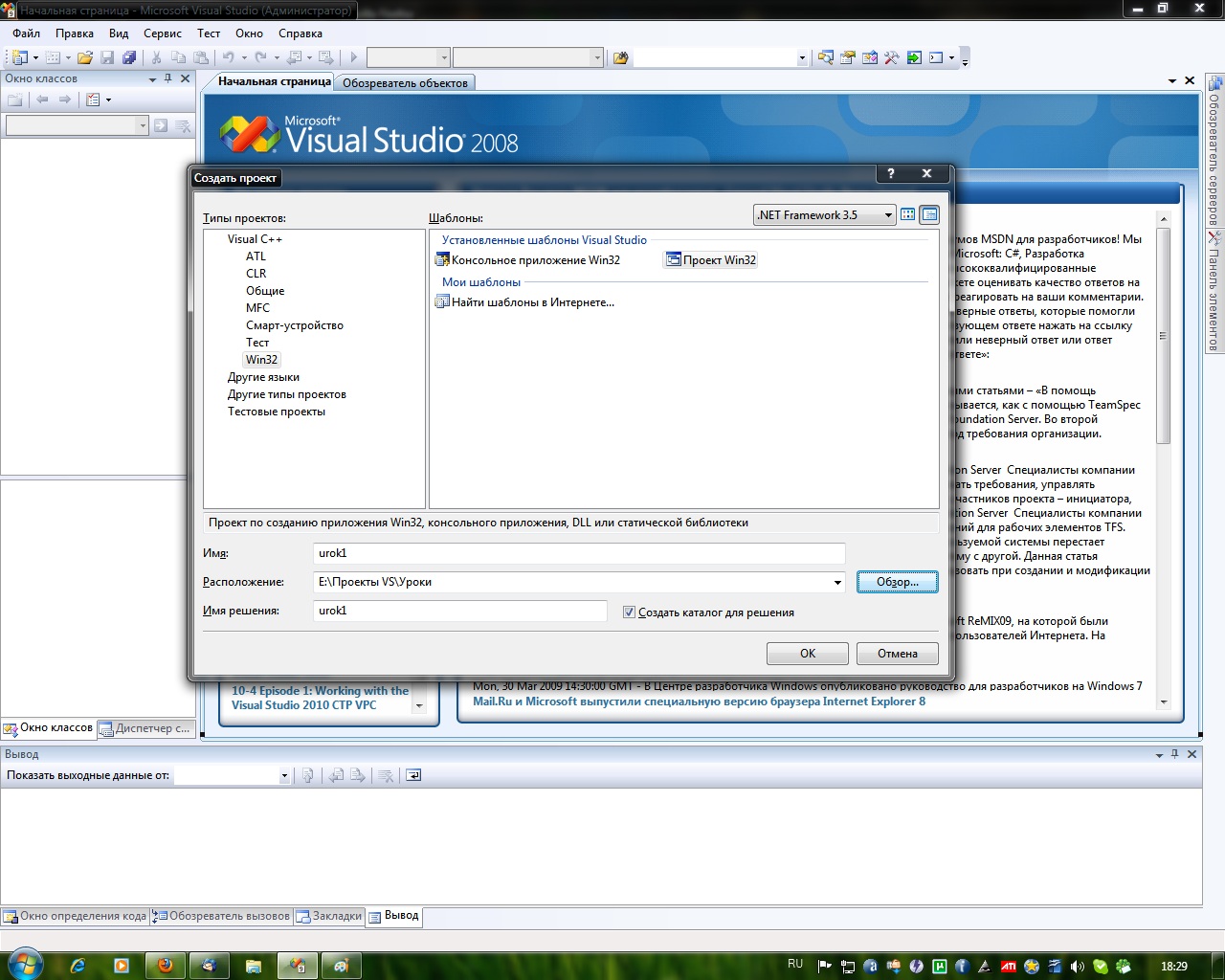Click the Обзор... browse button
Viewport: 1225px width, 980px height.
898,582
